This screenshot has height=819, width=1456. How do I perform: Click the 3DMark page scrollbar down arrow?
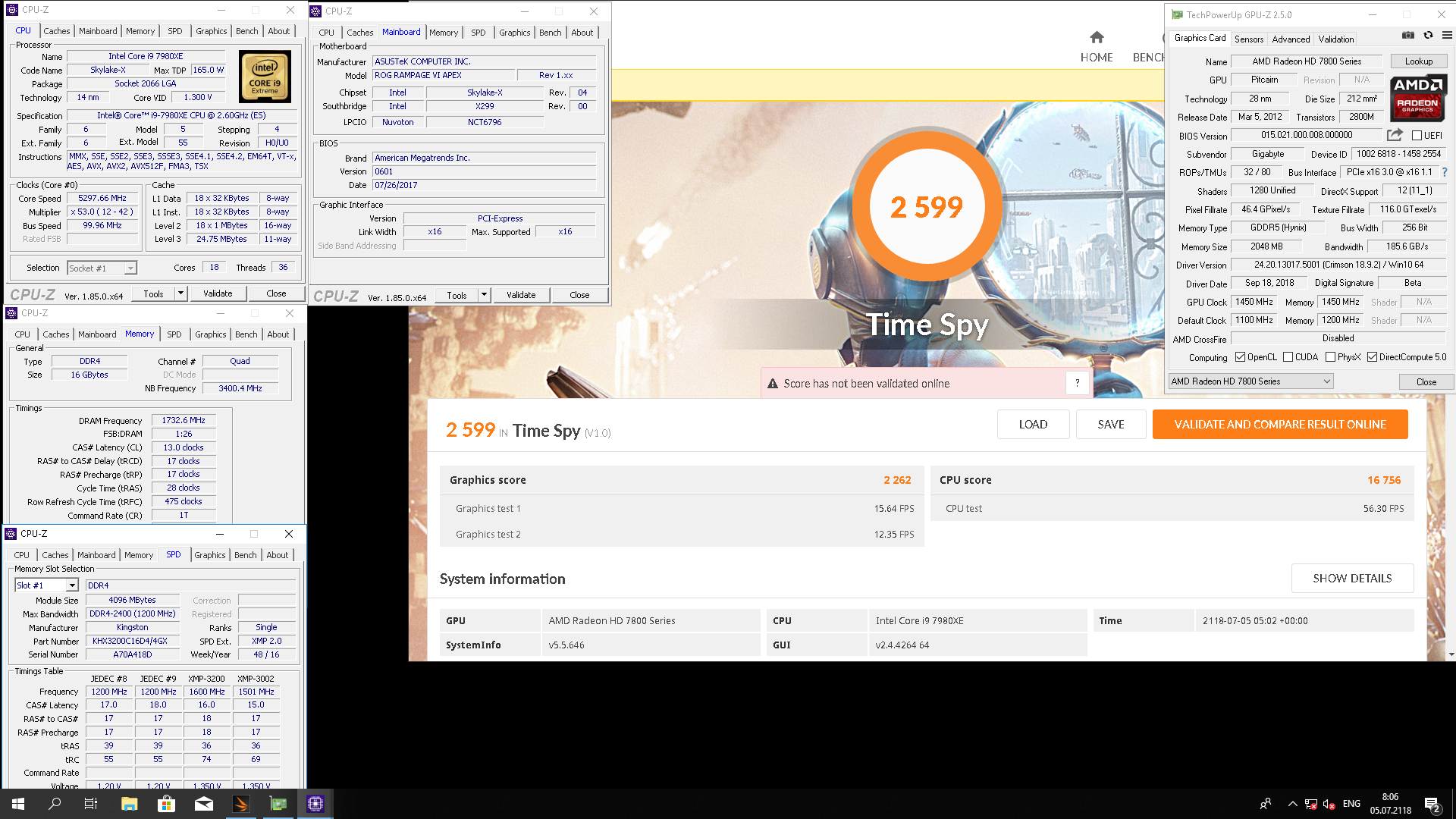(1451, 654)
